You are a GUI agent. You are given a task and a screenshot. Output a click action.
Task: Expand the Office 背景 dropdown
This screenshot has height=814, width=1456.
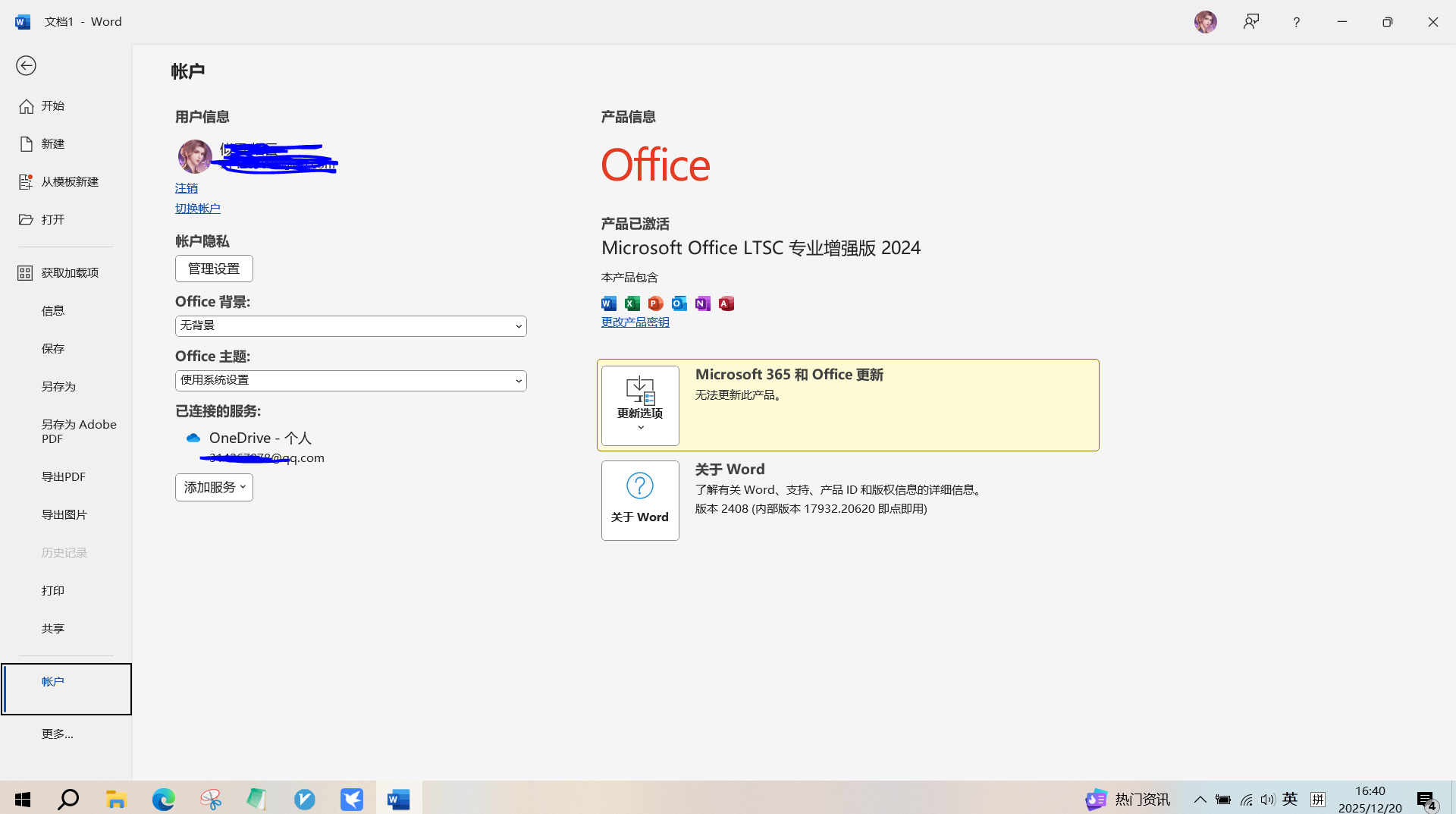click(350, 326)
